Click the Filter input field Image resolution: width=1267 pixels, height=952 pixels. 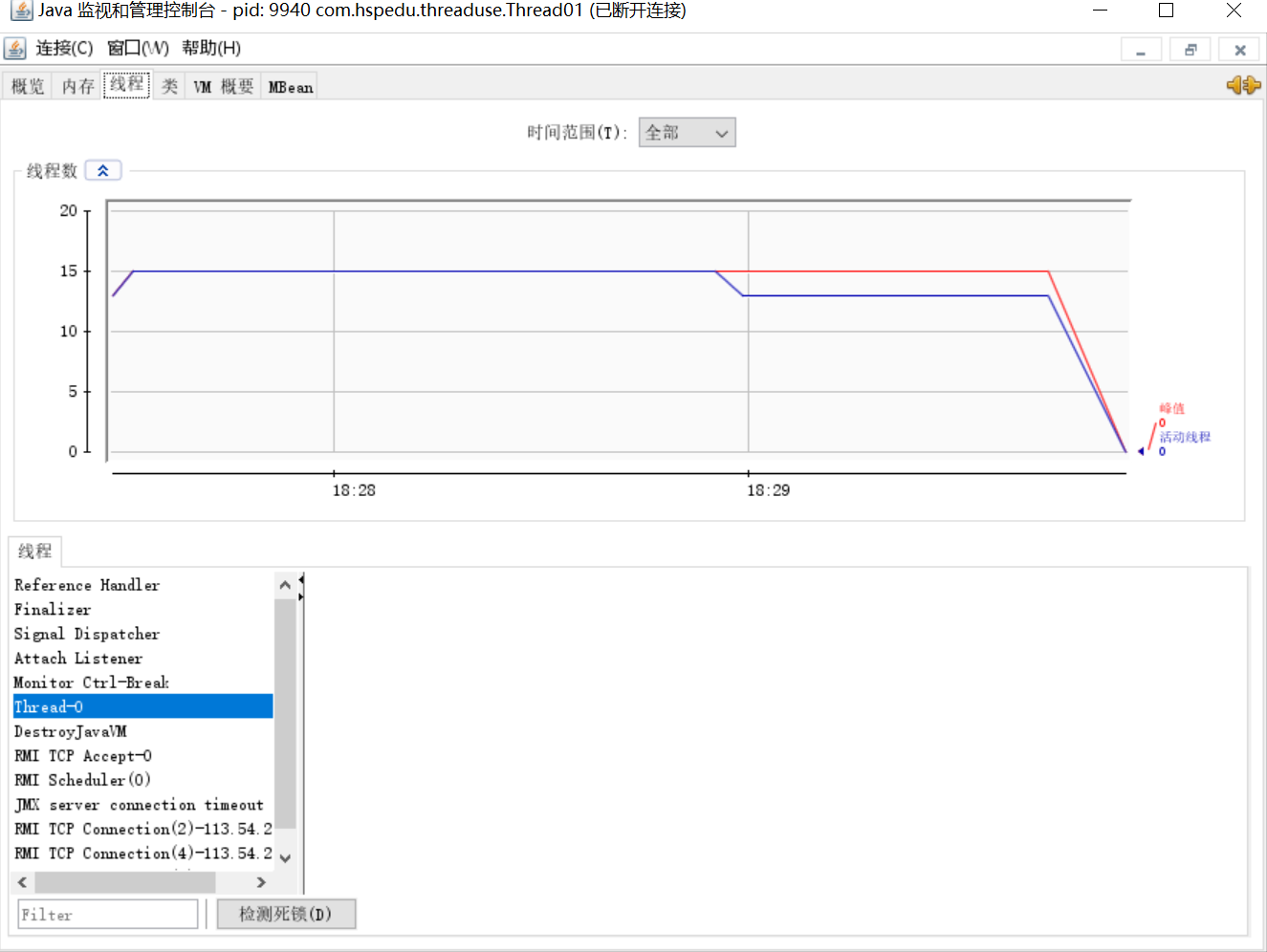coord(107,914)
